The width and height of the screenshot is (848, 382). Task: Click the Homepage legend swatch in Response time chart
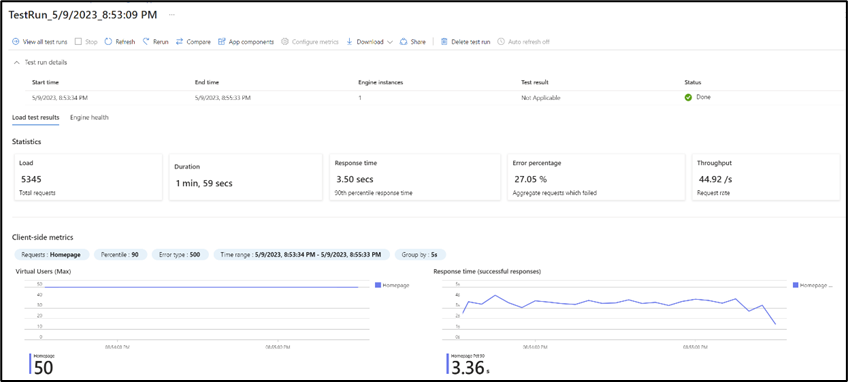click(796, 285)
